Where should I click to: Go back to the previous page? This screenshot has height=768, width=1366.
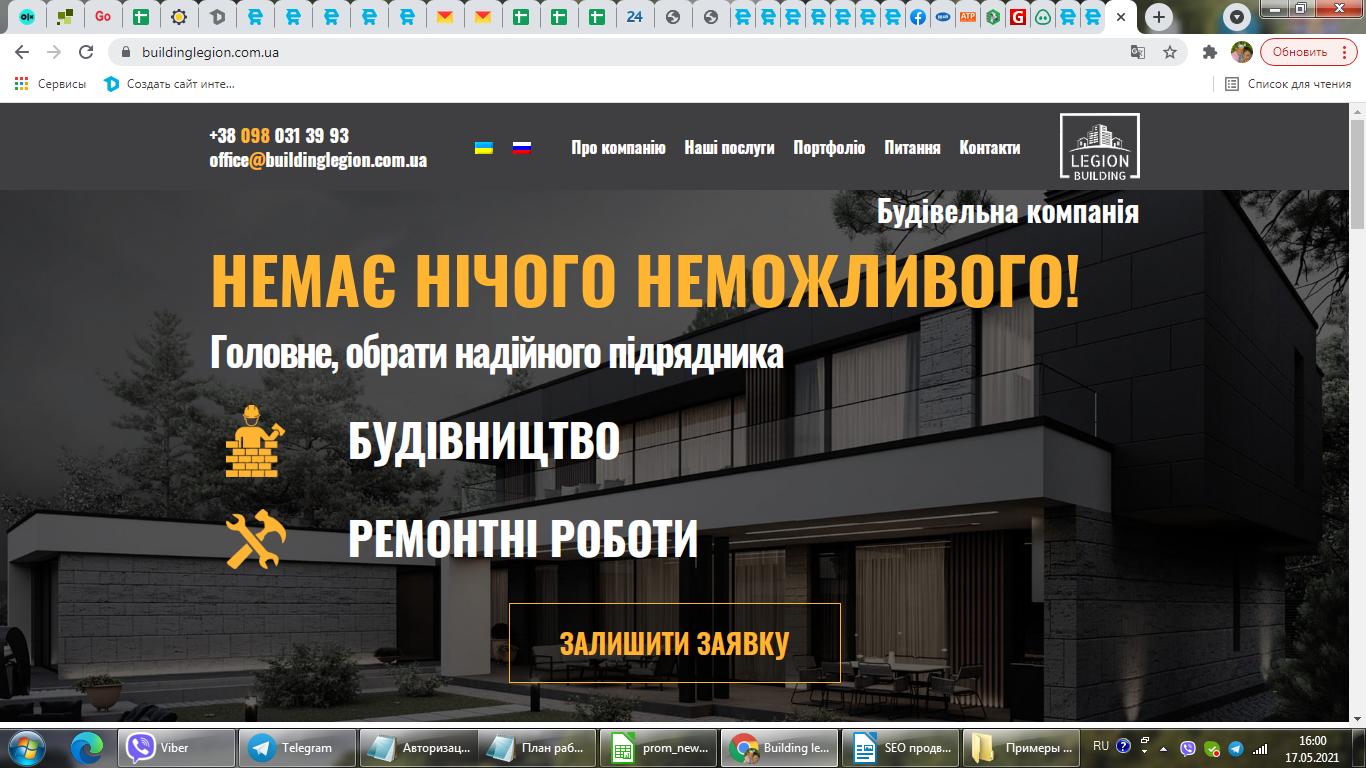22,52
